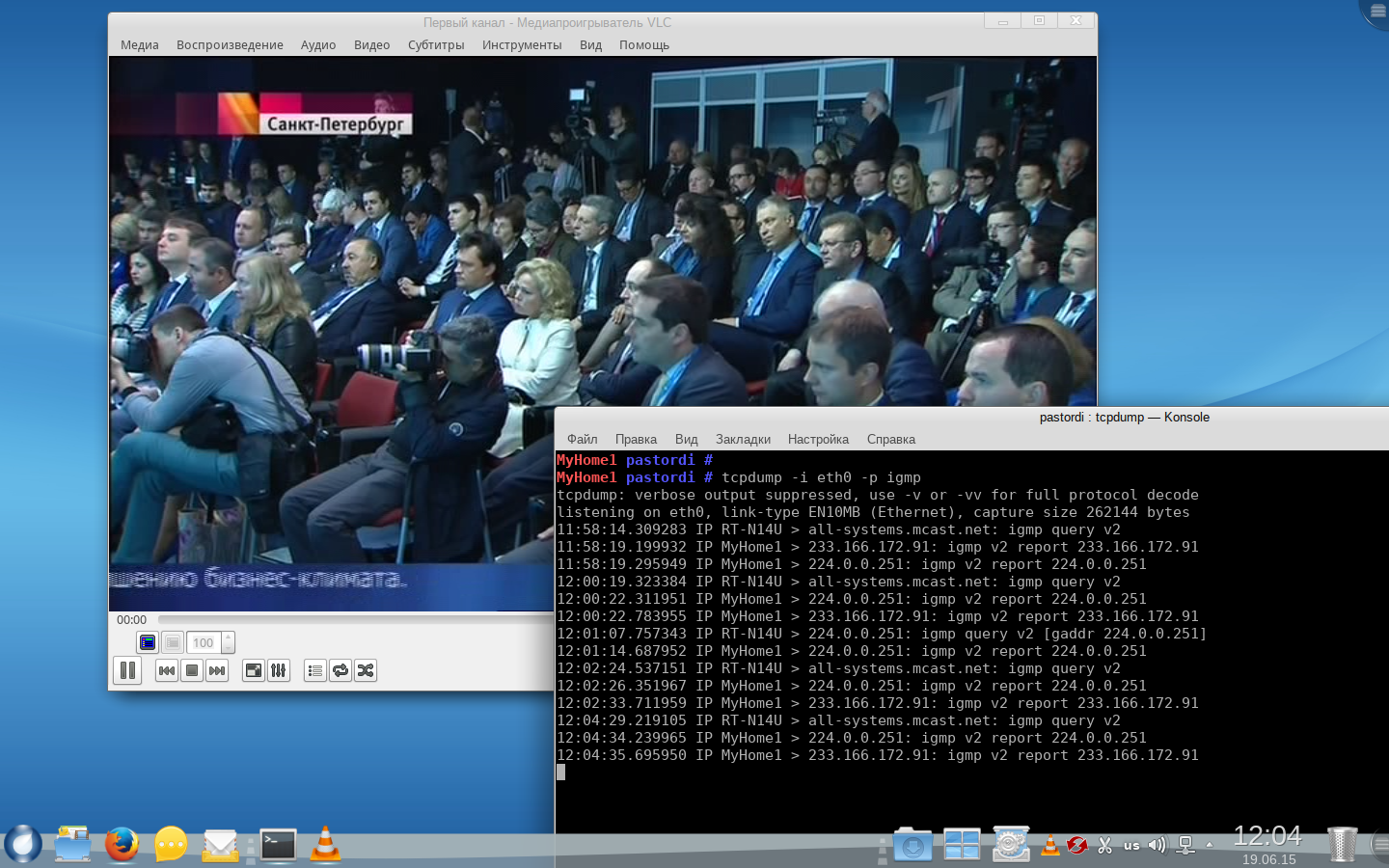1389x868 pixels.
Task: Click the tcpdump command line text
Action: (x=821, y=477)
